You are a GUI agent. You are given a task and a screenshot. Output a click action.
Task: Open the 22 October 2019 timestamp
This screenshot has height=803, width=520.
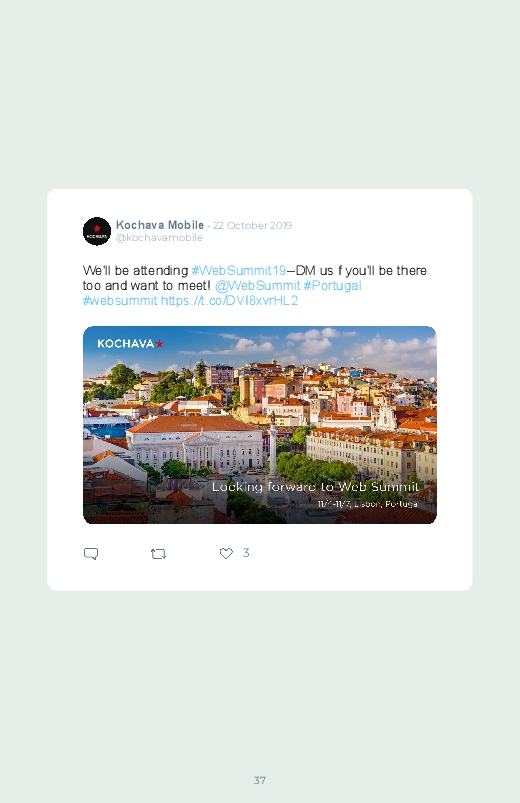click(252, 225)
